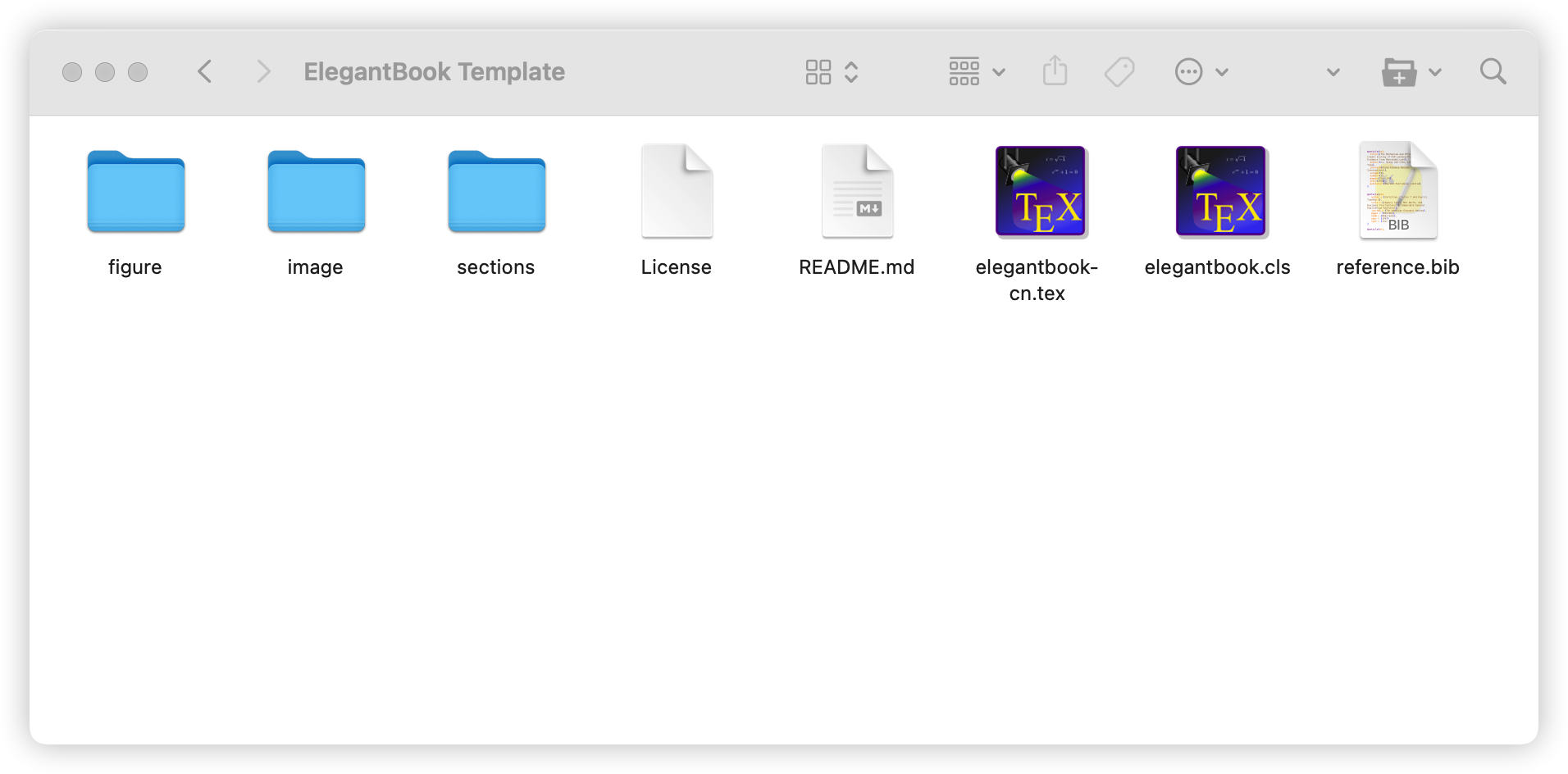This screenshot has height=774, width=1568.
Task: Open the standalone chevron dropdown in toolbar
Action: click(x=1333, y=72)
